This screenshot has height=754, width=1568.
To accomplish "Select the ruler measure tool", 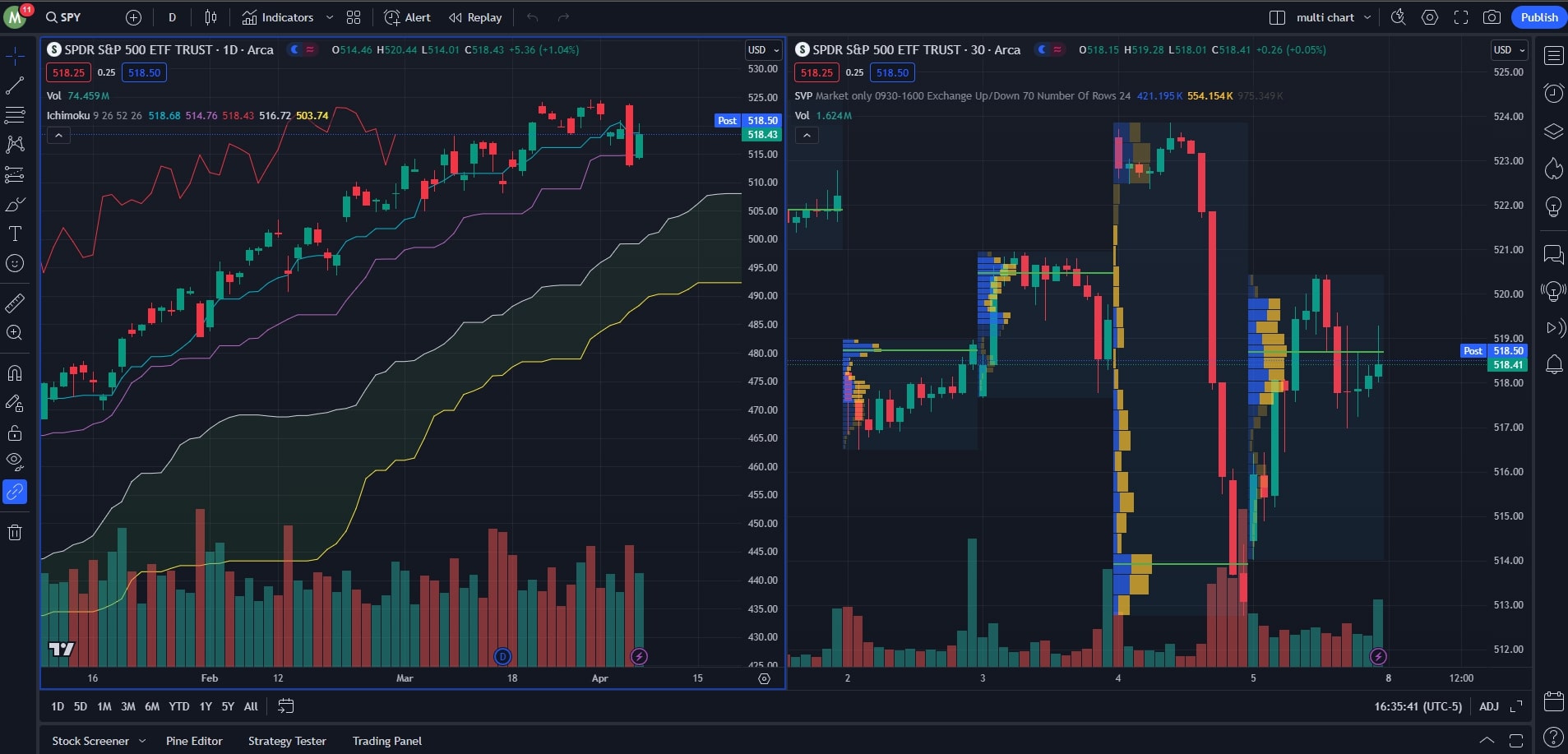I will pyautogui.click(x=15, y=303).
